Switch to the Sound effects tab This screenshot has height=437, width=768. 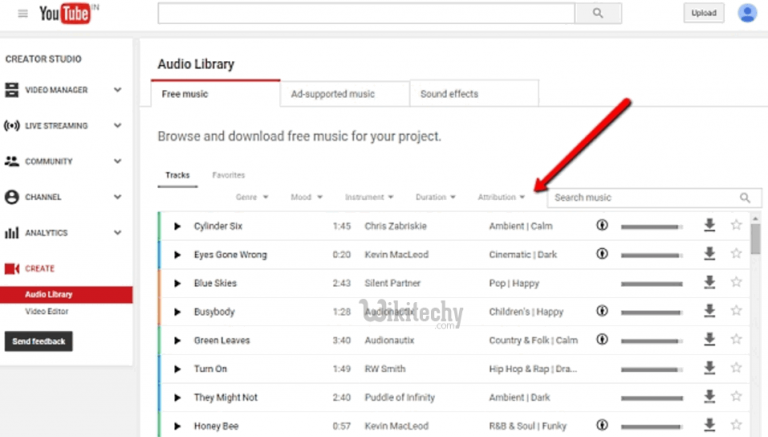click(449, 94)
